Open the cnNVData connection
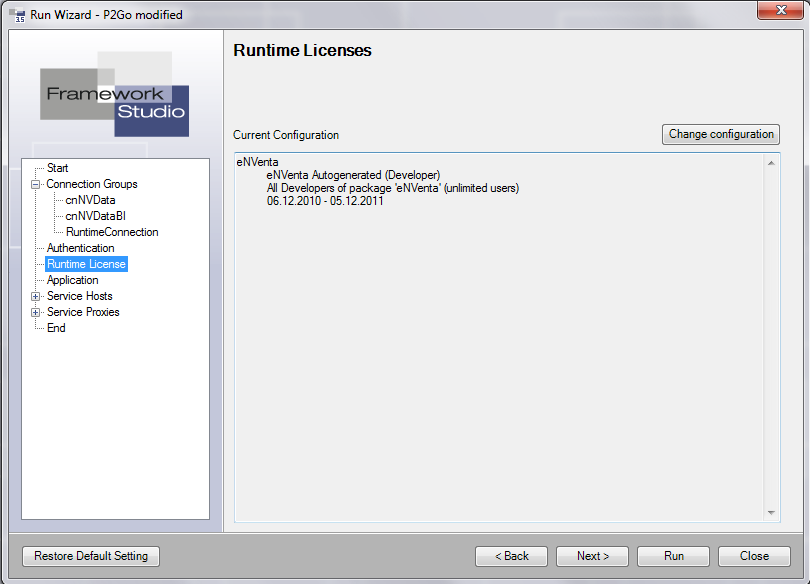 [90, 200]
